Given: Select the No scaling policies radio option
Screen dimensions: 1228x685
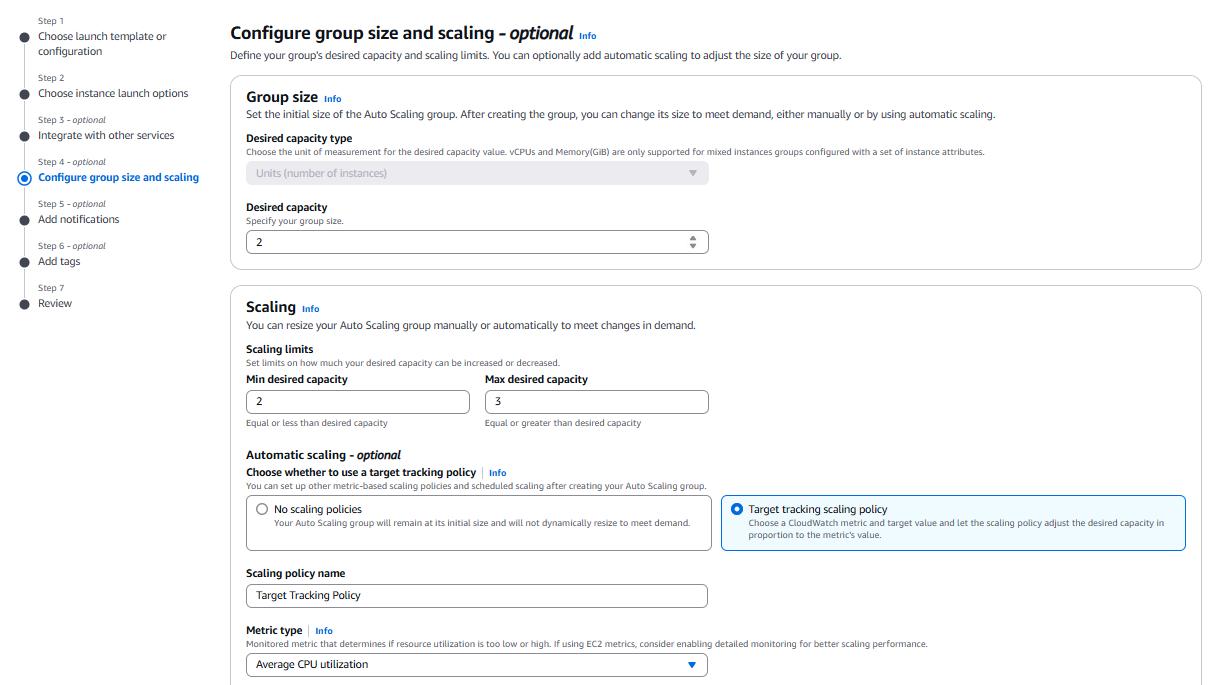Looking at the screenshot, I should pos(262,509).
